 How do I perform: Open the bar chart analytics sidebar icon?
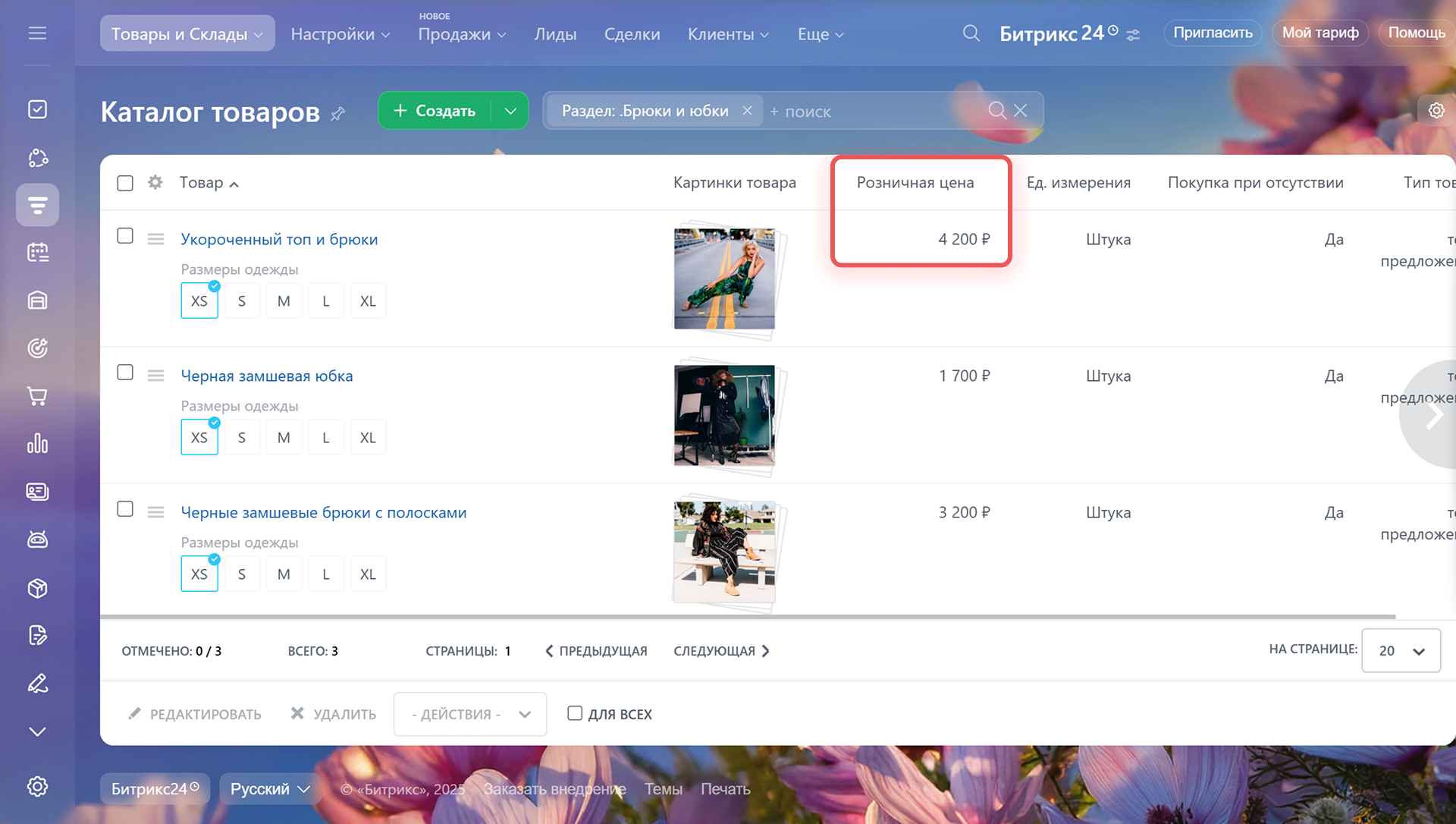point(37,444)
